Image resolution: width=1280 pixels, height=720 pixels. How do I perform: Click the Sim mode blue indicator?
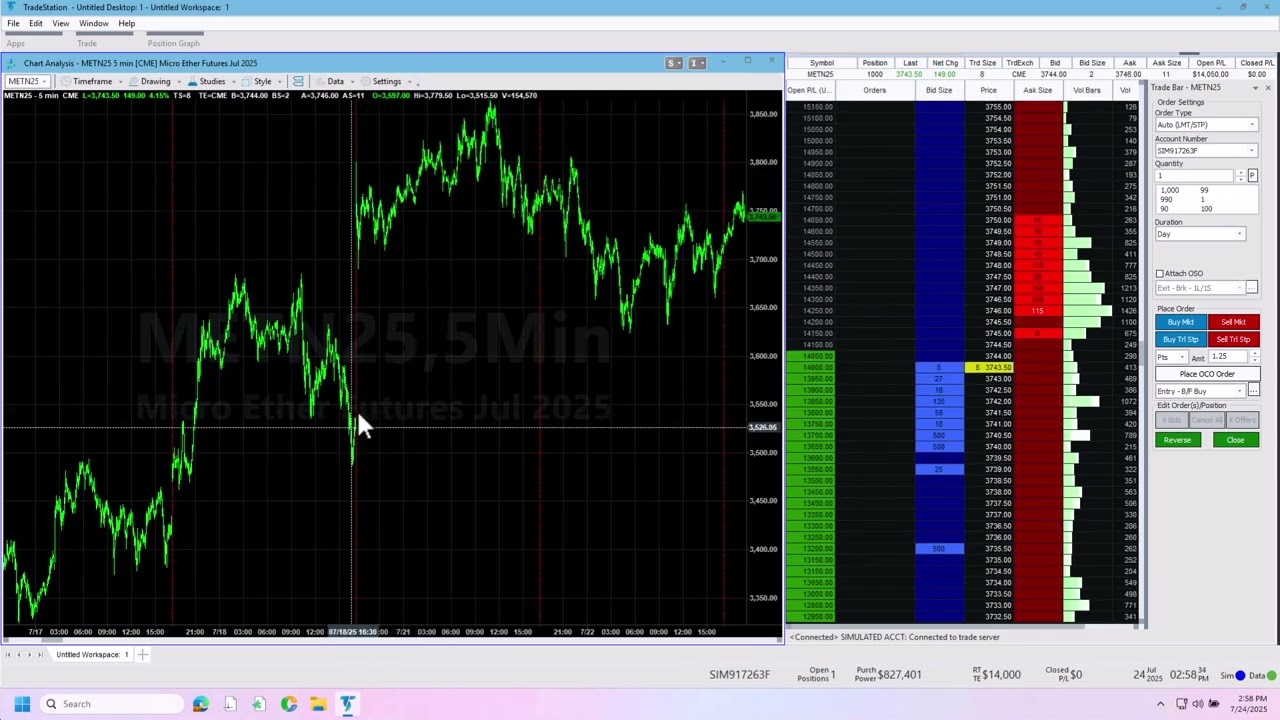tap(1240, 675)
